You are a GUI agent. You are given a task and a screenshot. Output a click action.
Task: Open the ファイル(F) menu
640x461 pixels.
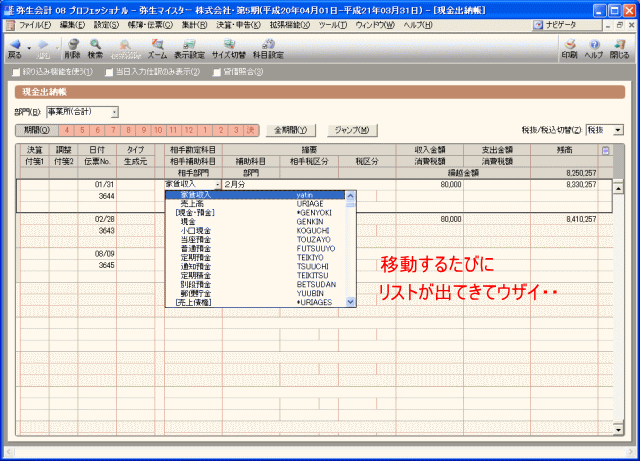[x=35, y=25]
